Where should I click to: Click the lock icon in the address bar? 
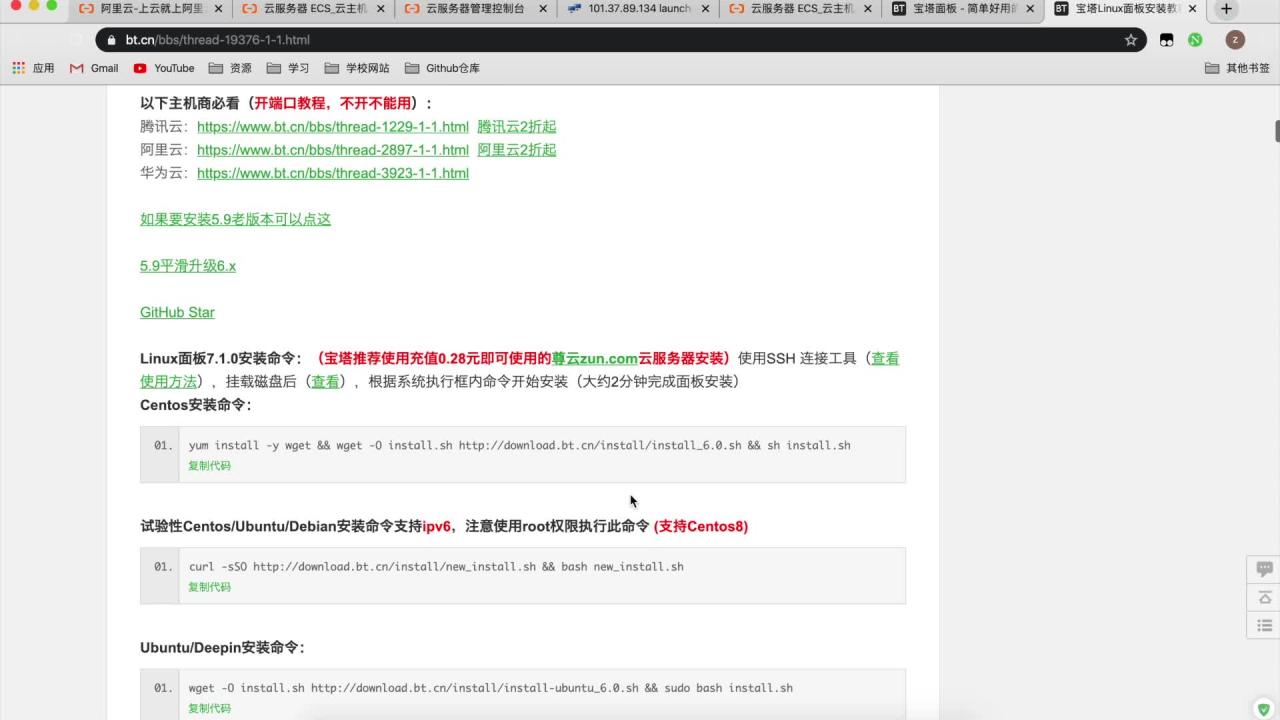point(110,40)
